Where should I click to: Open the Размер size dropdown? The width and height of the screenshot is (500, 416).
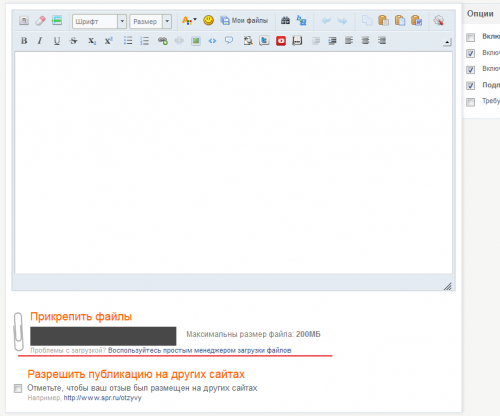[150, 21]
